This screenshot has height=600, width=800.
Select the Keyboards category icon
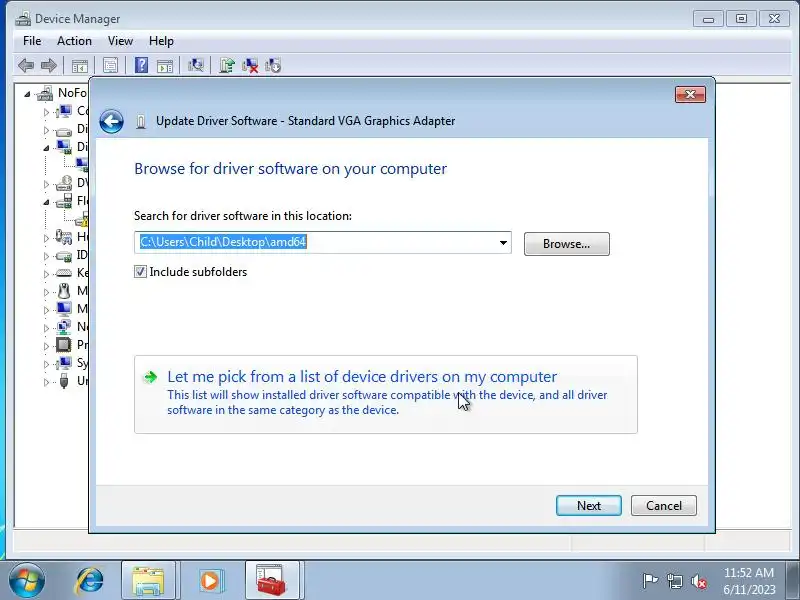(x=64, y=273)
